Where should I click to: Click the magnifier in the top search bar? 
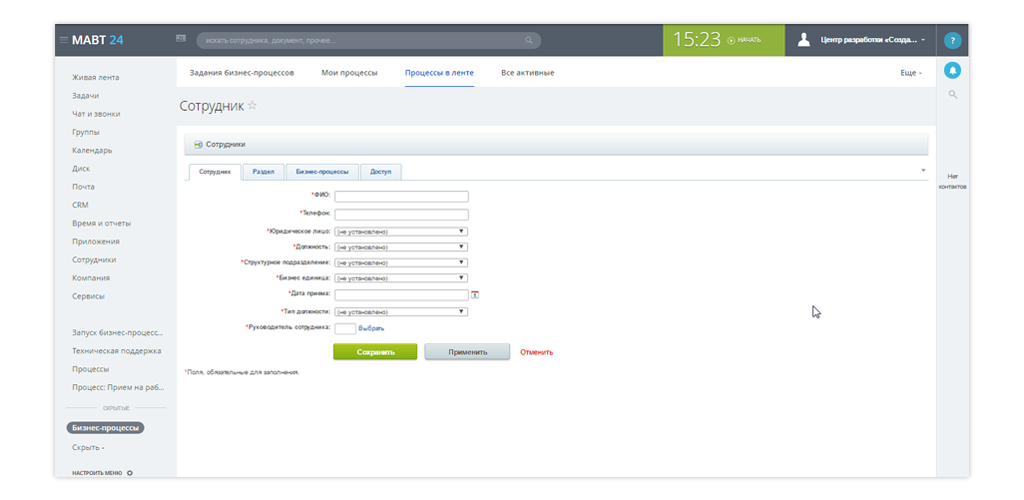point(529,40)
